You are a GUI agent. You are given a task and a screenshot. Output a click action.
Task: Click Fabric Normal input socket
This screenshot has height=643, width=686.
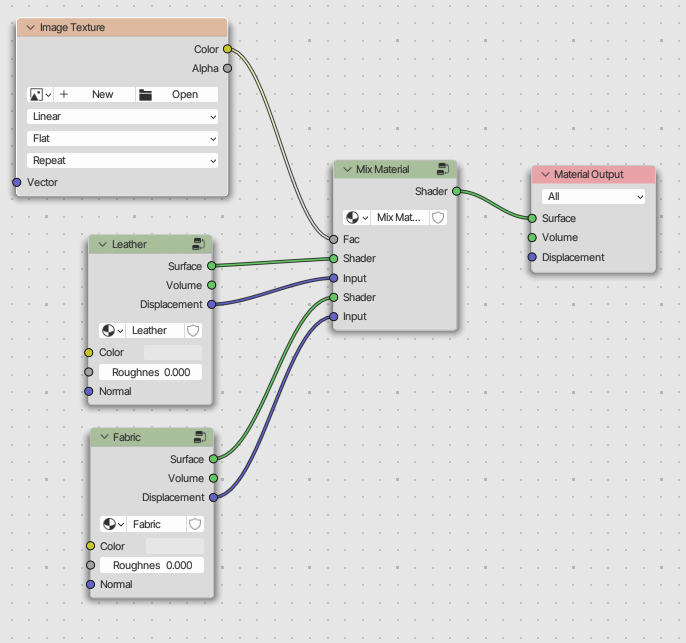pyautogui.click(x=91, y=584)
